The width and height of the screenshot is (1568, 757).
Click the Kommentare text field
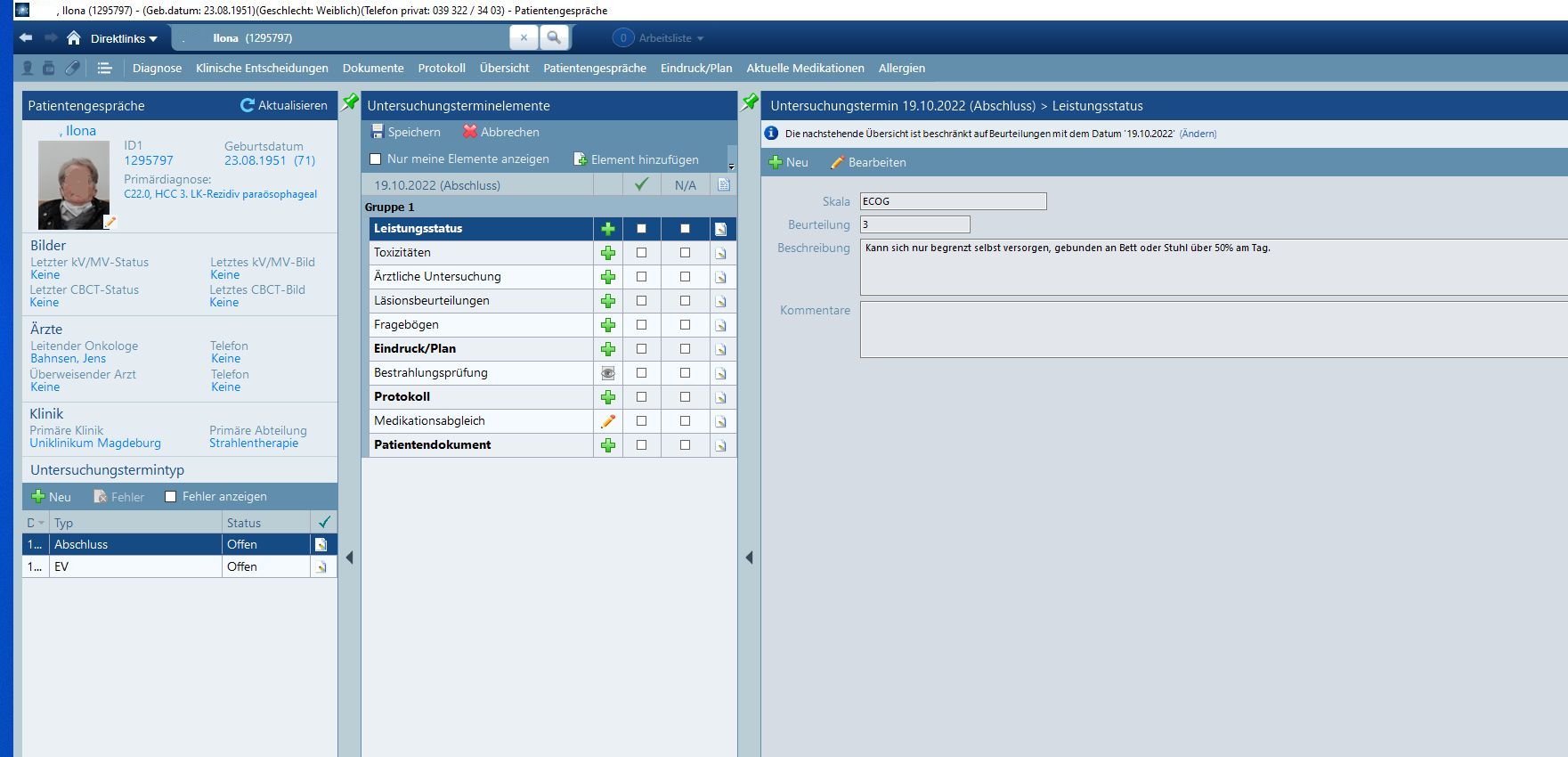tap(1211, 330)
